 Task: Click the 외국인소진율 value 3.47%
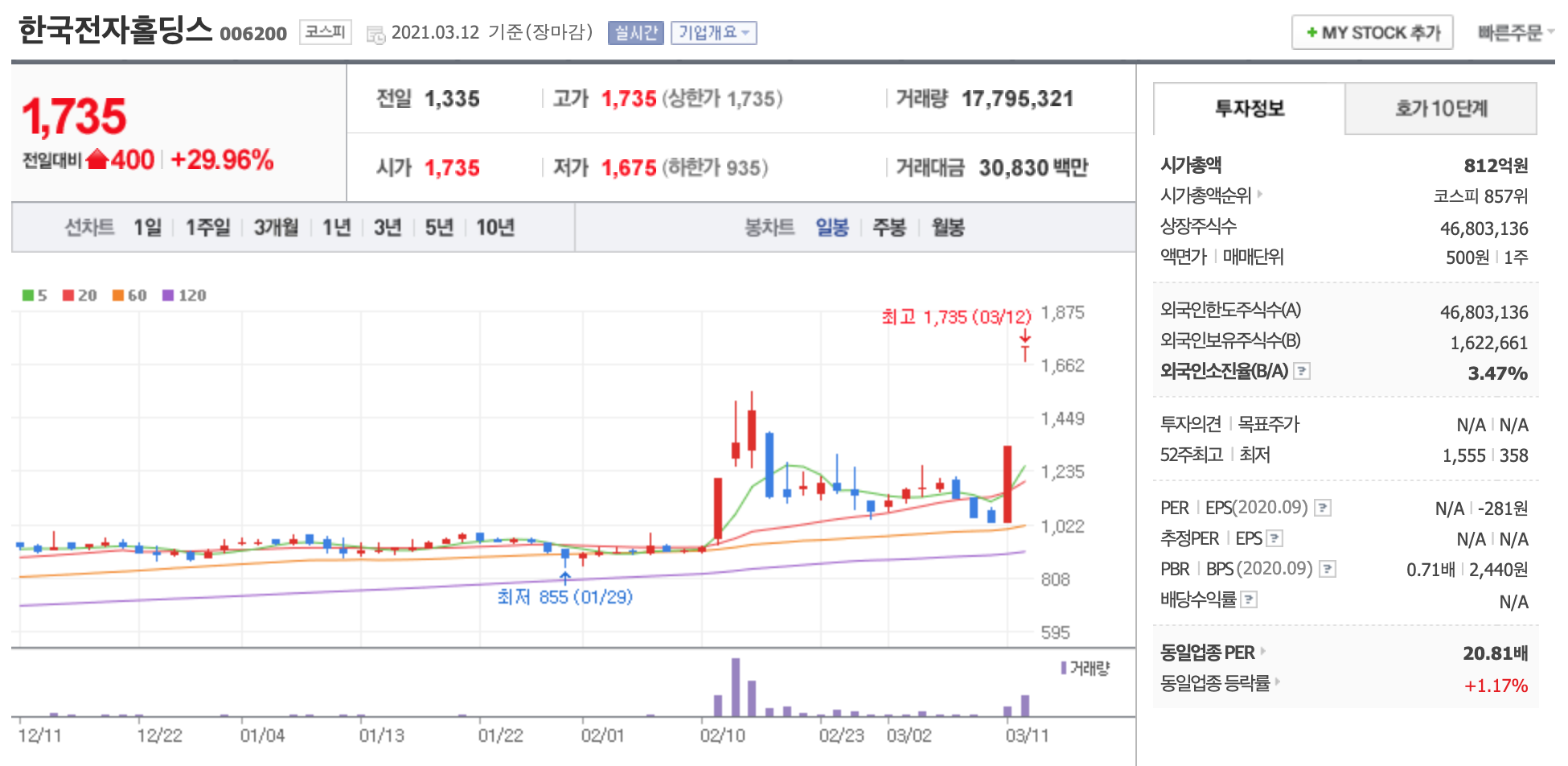click(x=1497, y=373)
